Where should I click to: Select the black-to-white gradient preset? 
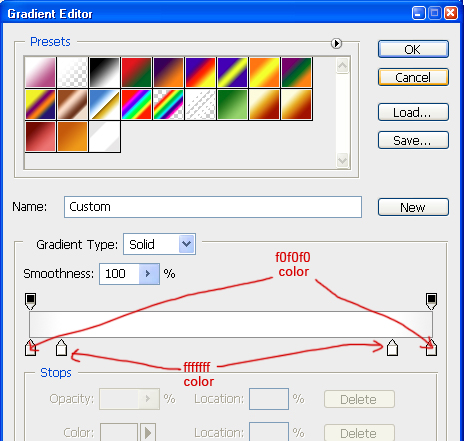point(104,72)
